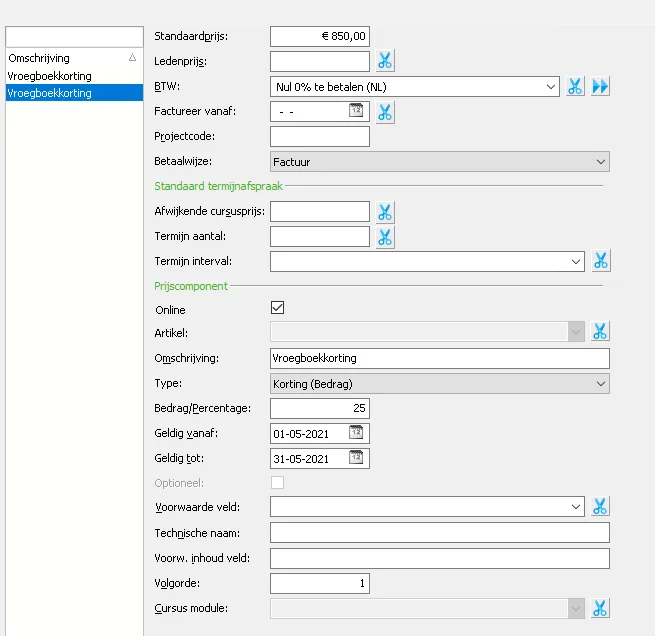Focus the Termijn aantal field

coord(320,237)
